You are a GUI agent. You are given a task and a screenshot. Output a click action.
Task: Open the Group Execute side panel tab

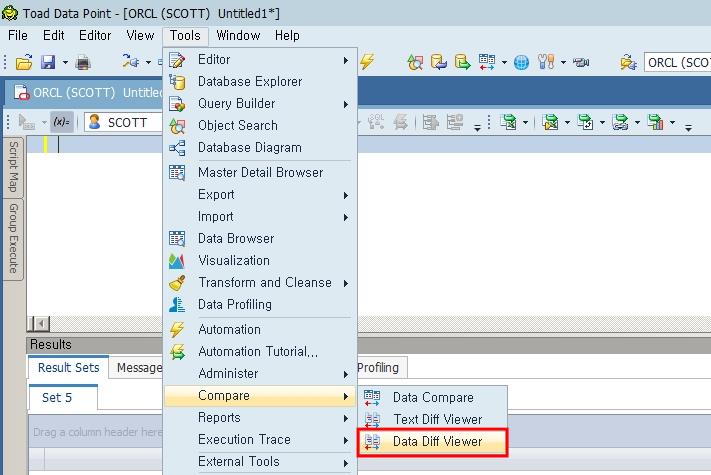click(x=14, y=238)
